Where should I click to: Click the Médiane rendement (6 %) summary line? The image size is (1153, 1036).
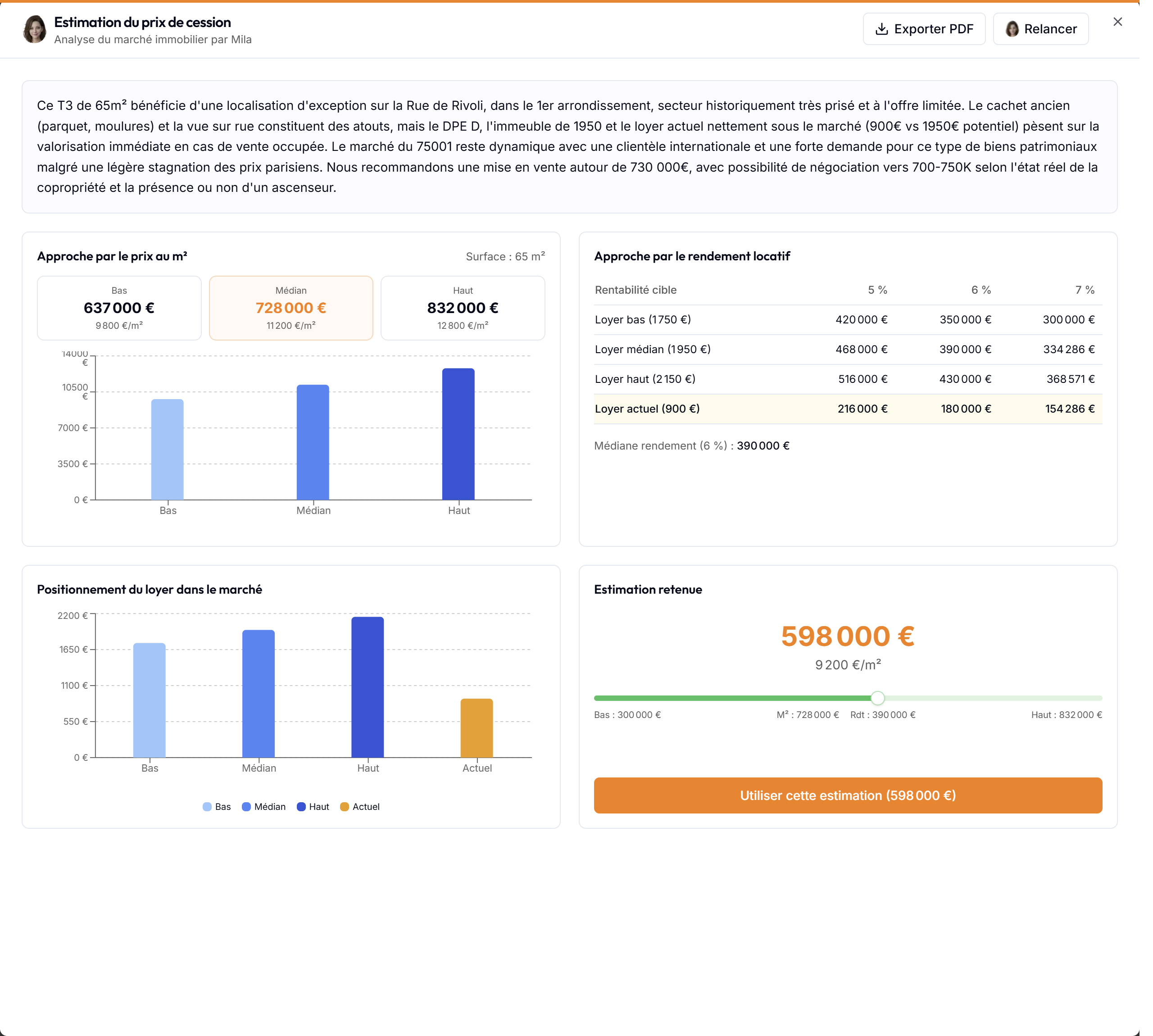691,446
